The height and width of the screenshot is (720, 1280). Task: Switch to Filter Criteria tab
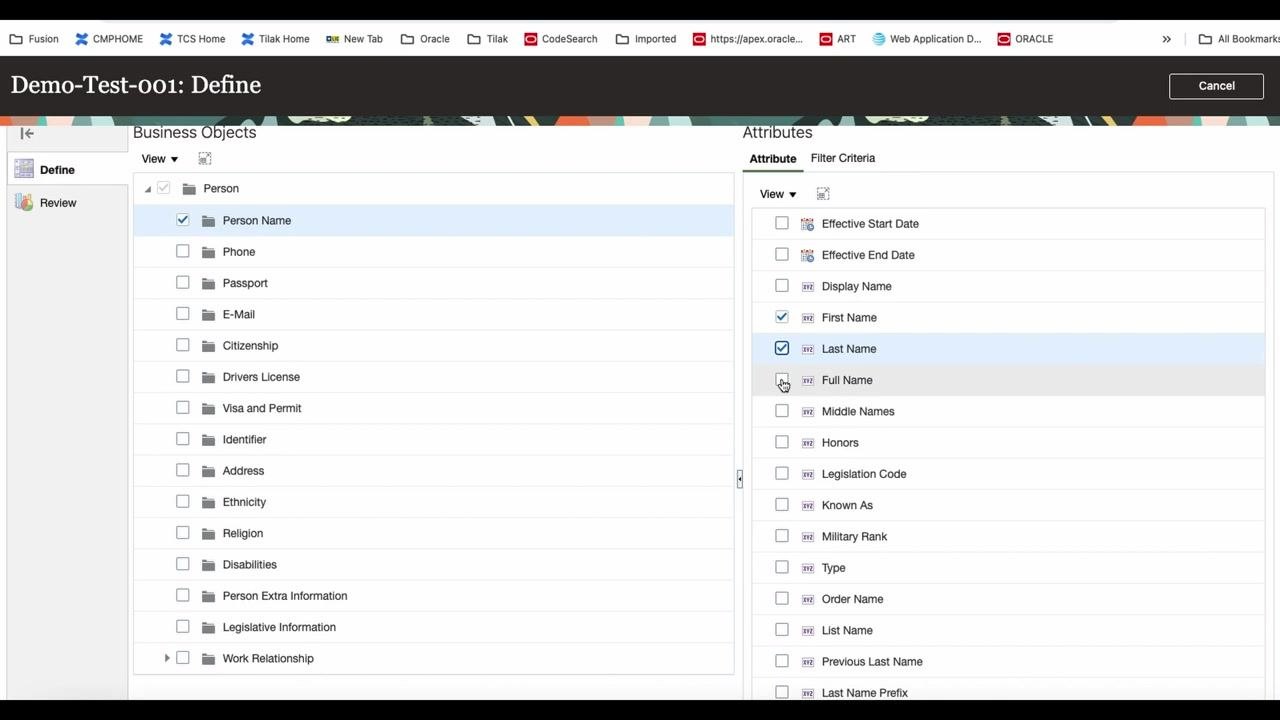pos(843,158)
